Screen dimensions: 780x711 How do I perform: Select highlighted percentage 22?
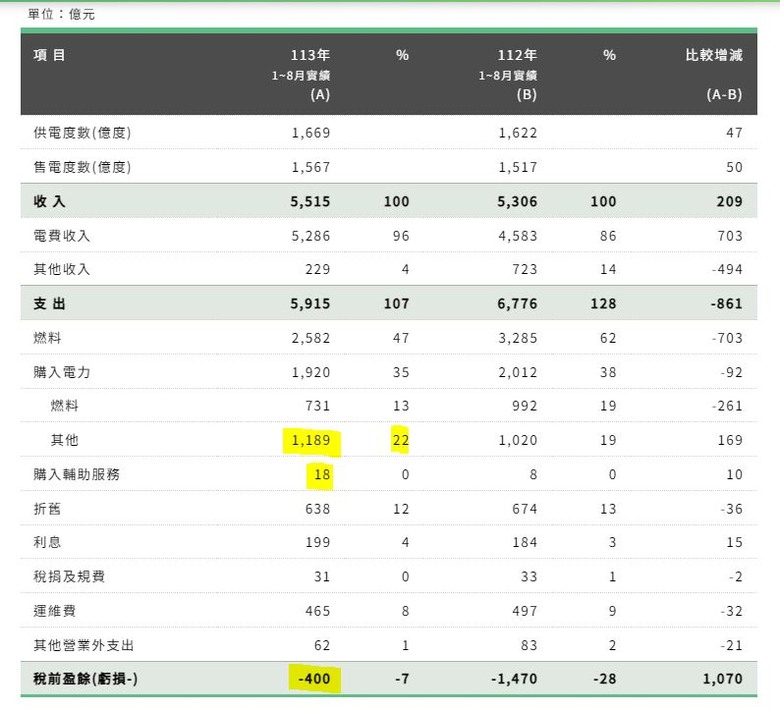(401, 440)
